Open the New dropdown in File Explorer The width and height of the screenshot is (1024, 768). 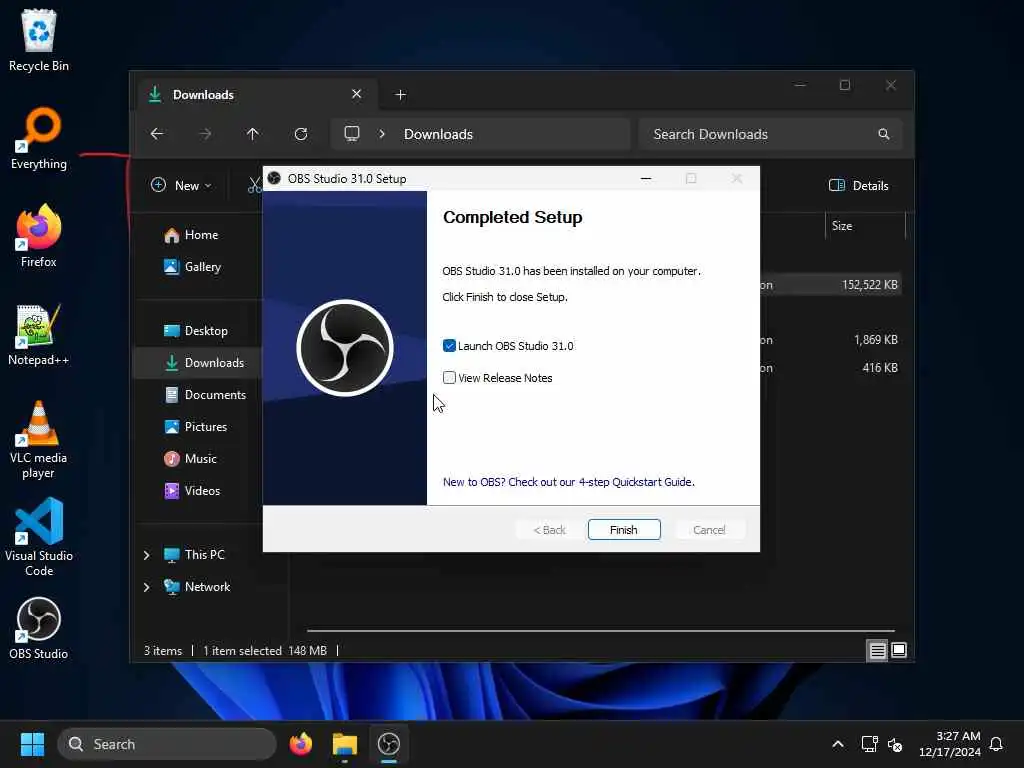pyautogui.click(x=181, y=185)
